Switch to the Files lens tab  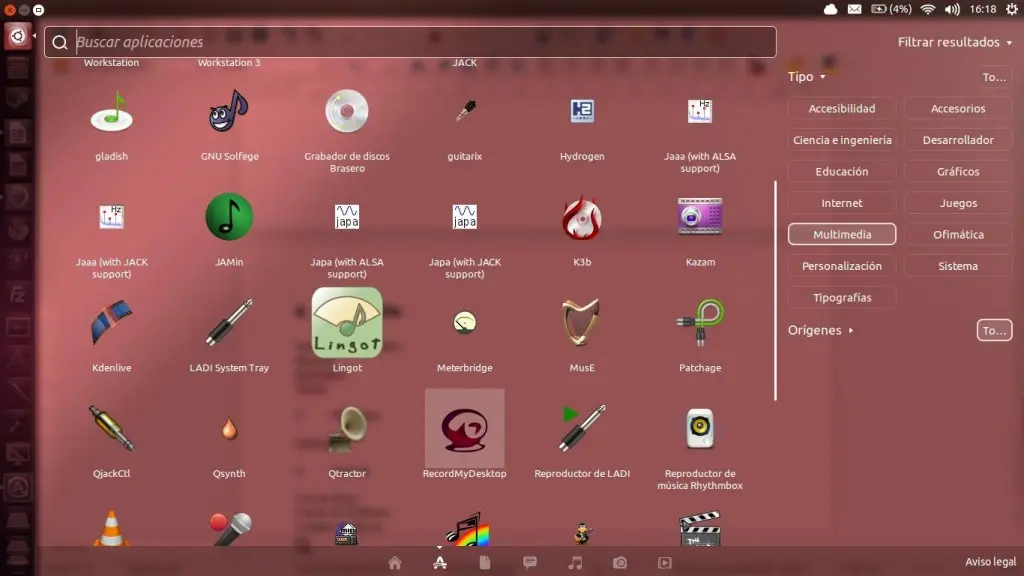point(485,562)
